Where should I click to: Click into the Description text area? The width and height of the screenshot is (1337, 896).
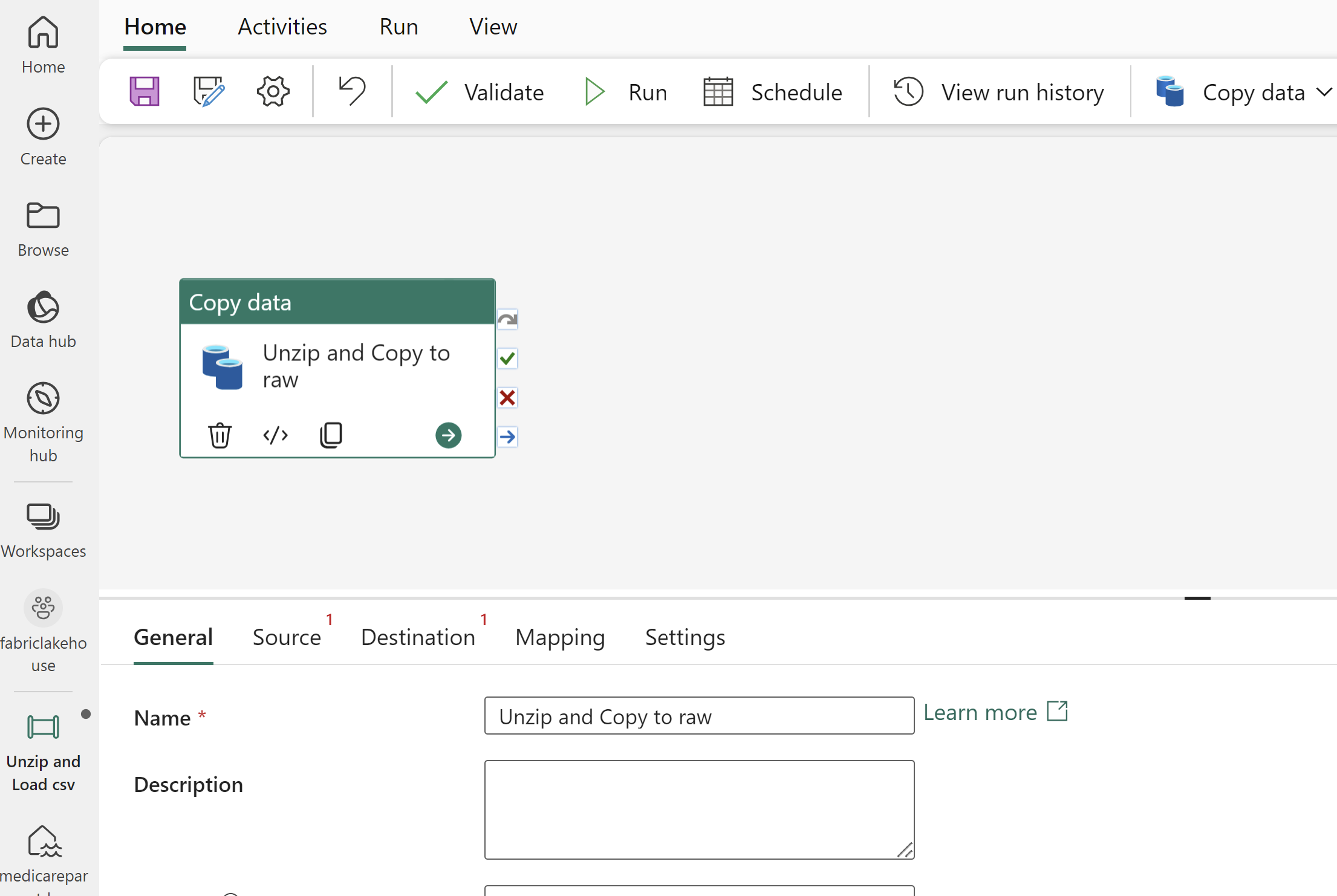[698, 809]
